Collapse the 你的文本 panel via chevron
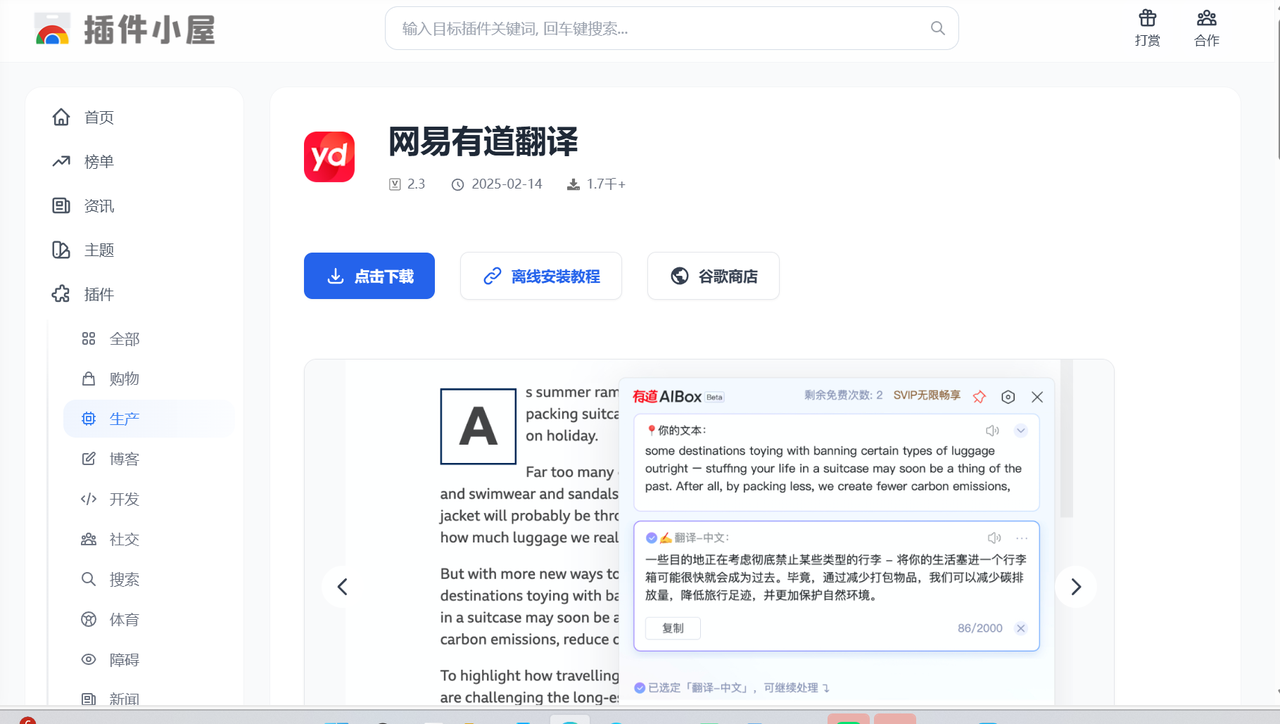The width and height of the screenshot is (1280, 724). click(1020, 429)
